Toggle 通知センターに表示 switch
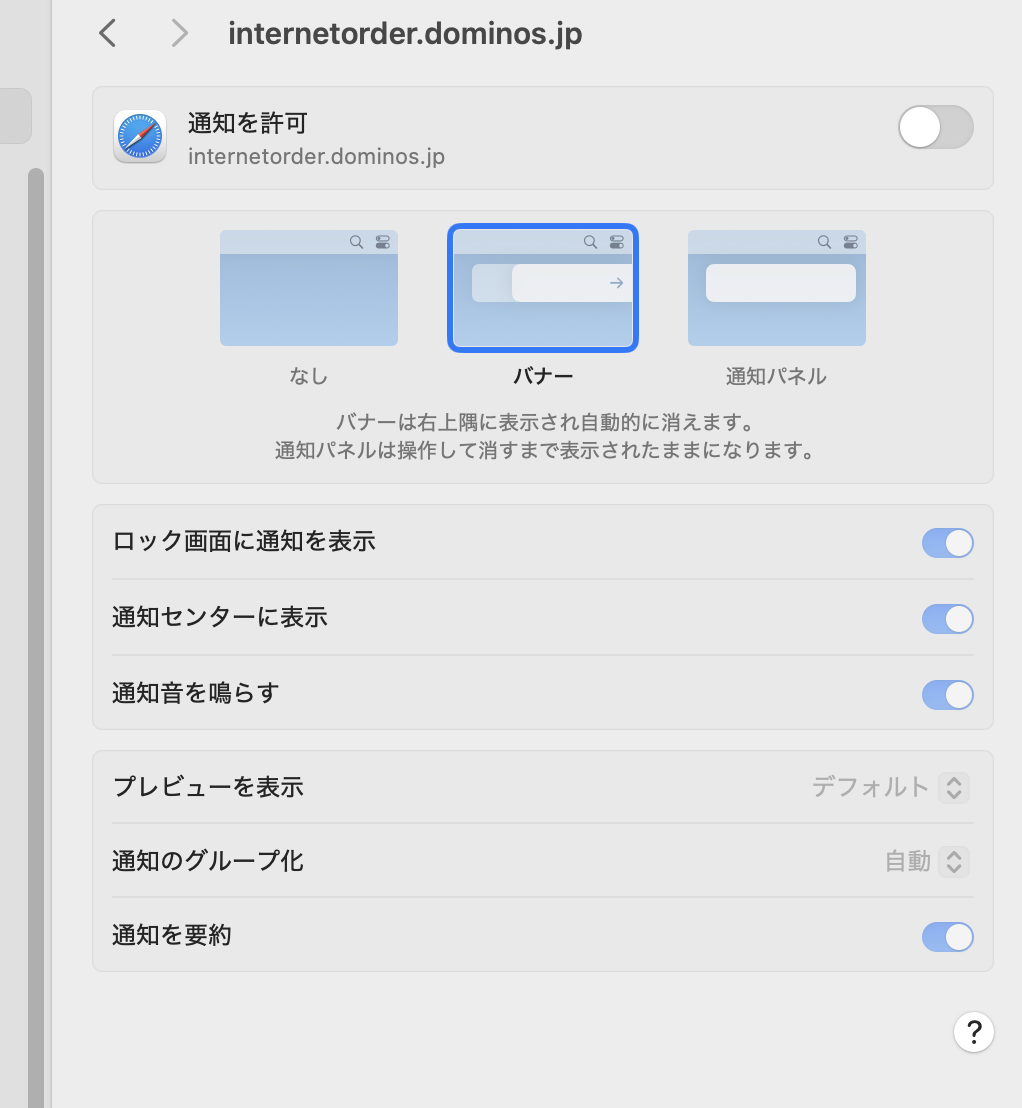The image size is (1022, 1108). [x=947, y=619]
